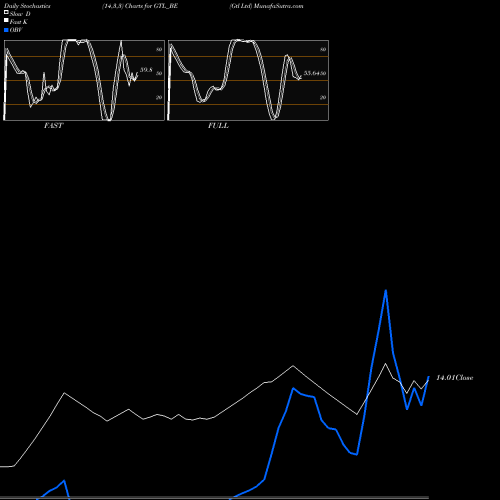Viewport: 500px width, 500px height.
Task: Click the '14.01Close' price label
Action: click(455, 378)
